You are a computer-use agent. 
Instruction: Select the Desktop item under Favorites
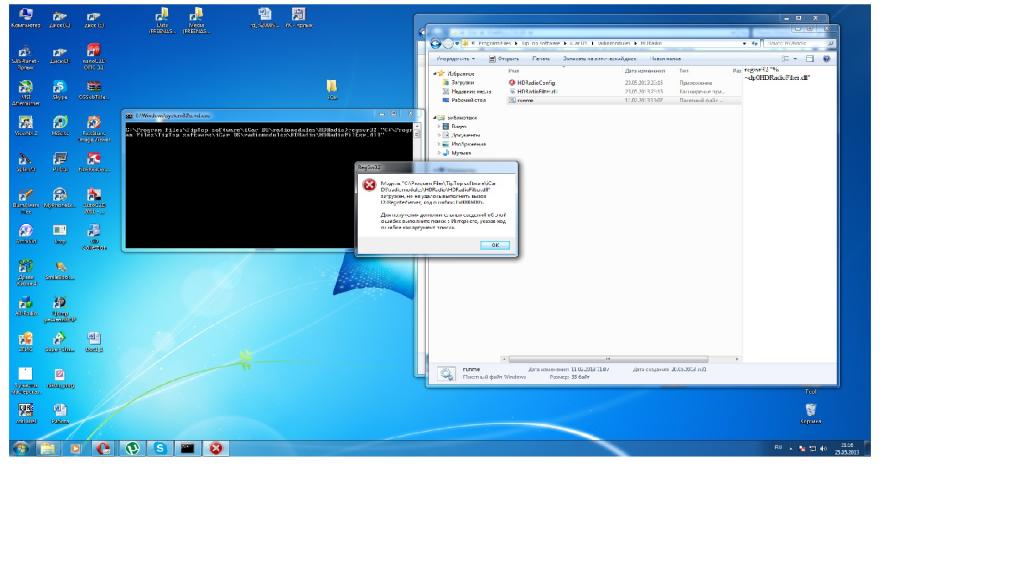468,100
